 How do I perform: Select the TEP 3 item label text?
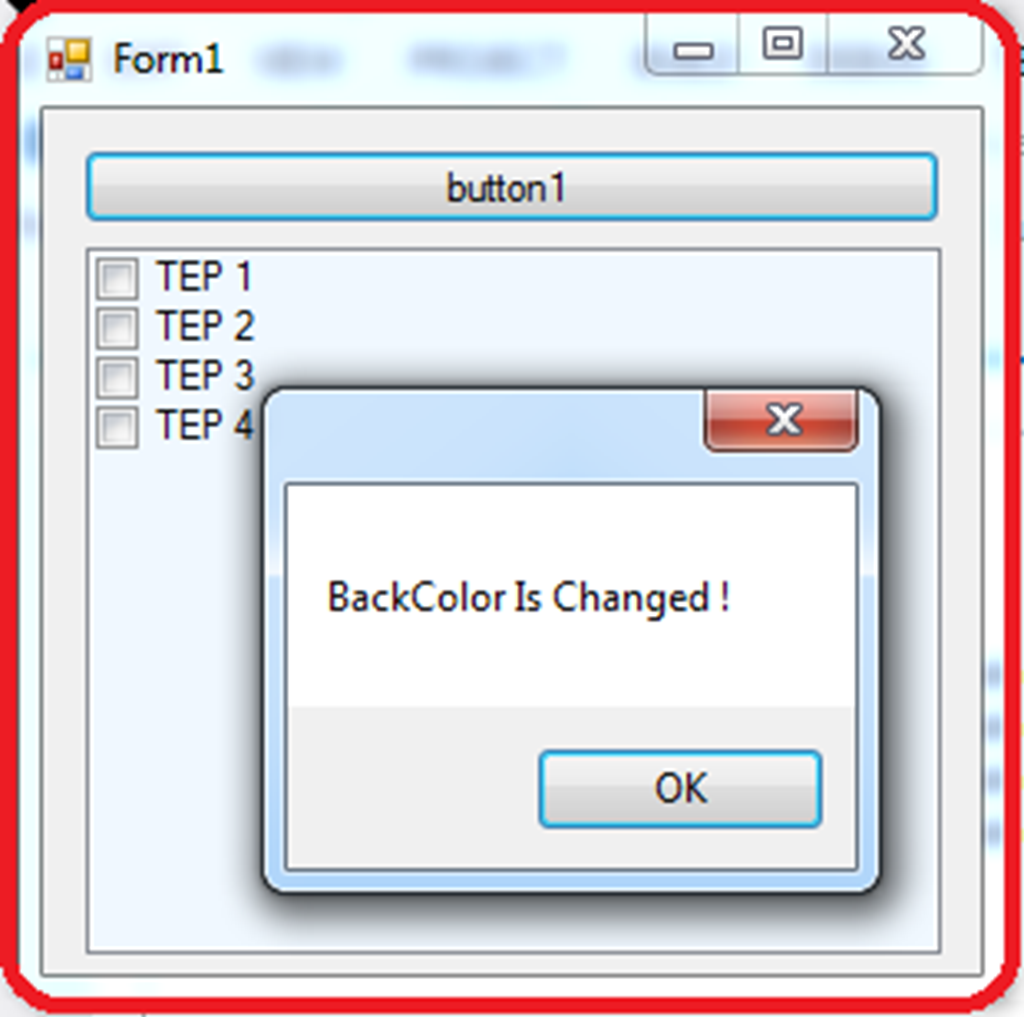204,375
